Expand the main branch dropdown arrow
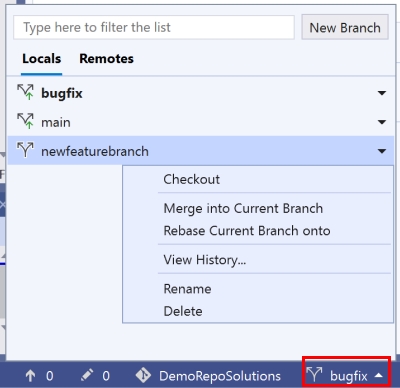400x388 pixels. [x=382, y=122]
